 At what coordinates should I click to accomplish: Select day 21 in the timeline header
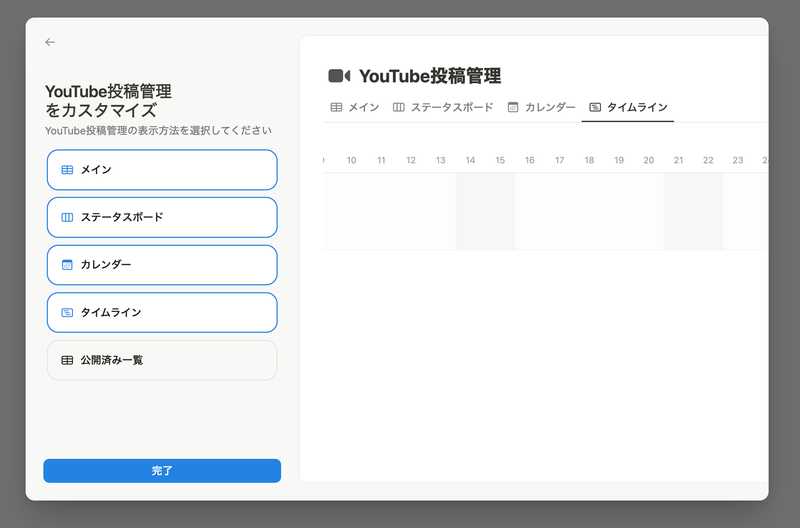tap(678, 160)
